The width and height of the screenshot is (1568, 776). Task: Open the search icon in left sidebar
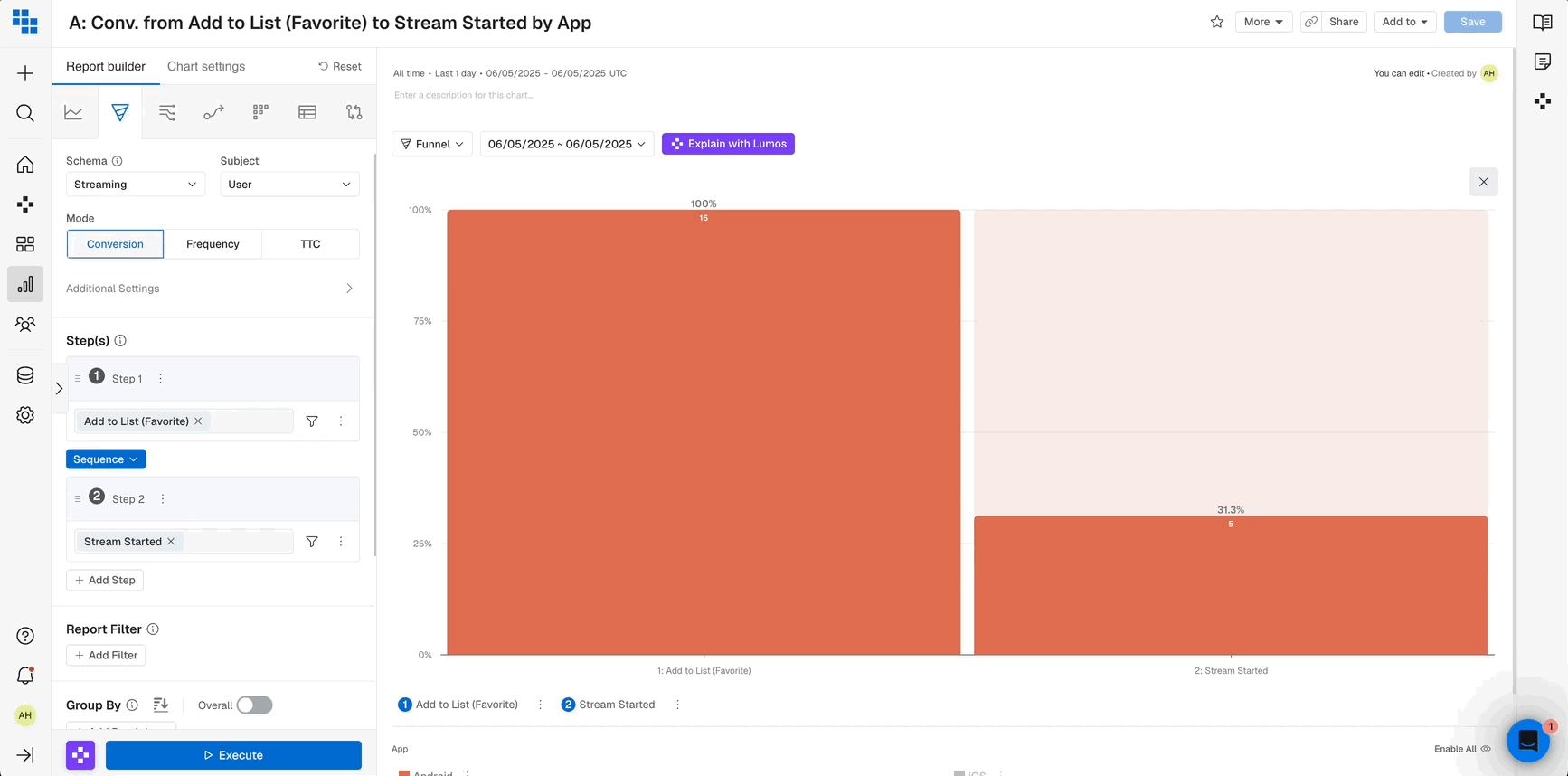pyautogui.click(x=25, y=113)
